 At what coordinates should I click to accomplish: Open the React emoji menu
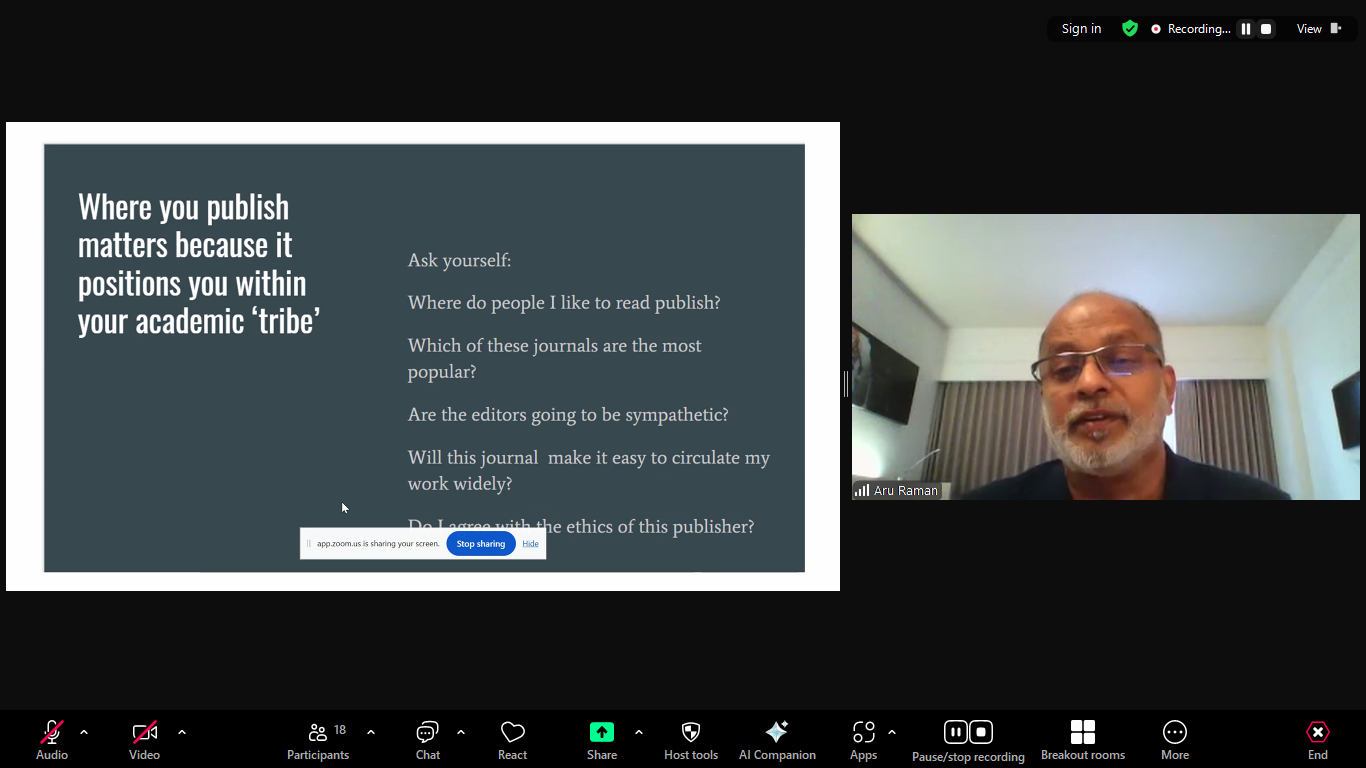click(x=512, y=733)
